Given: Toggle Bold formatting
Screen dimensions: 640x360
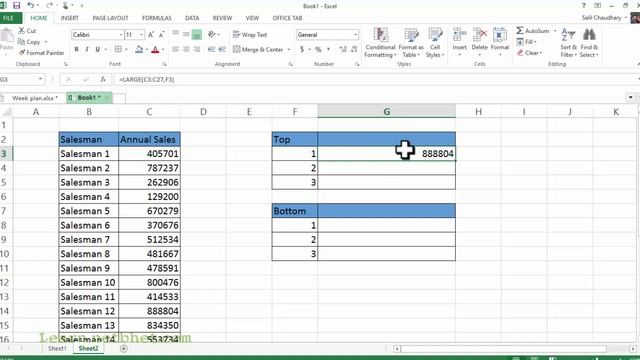Looking at the screenshot, I should click(x=76, y=49).
